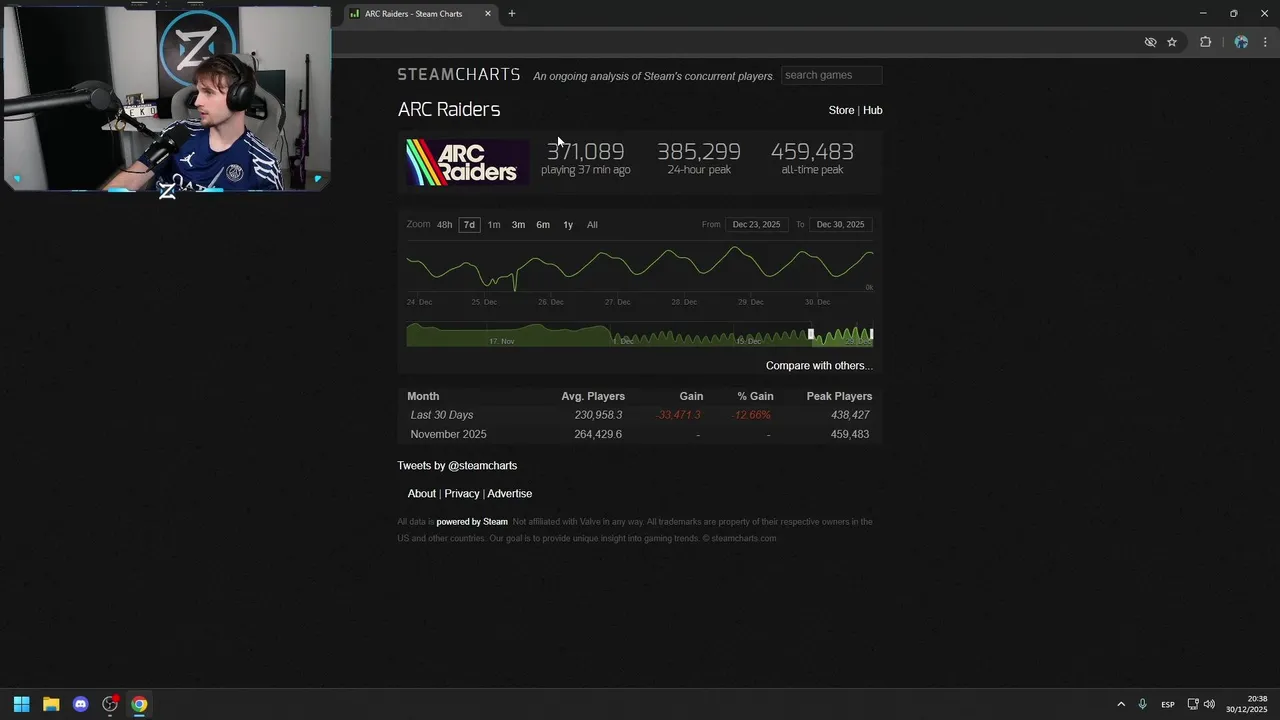Show hidden system tray icons
The height and width of the screenshot is (720, 1280).
click(1121, 705)
